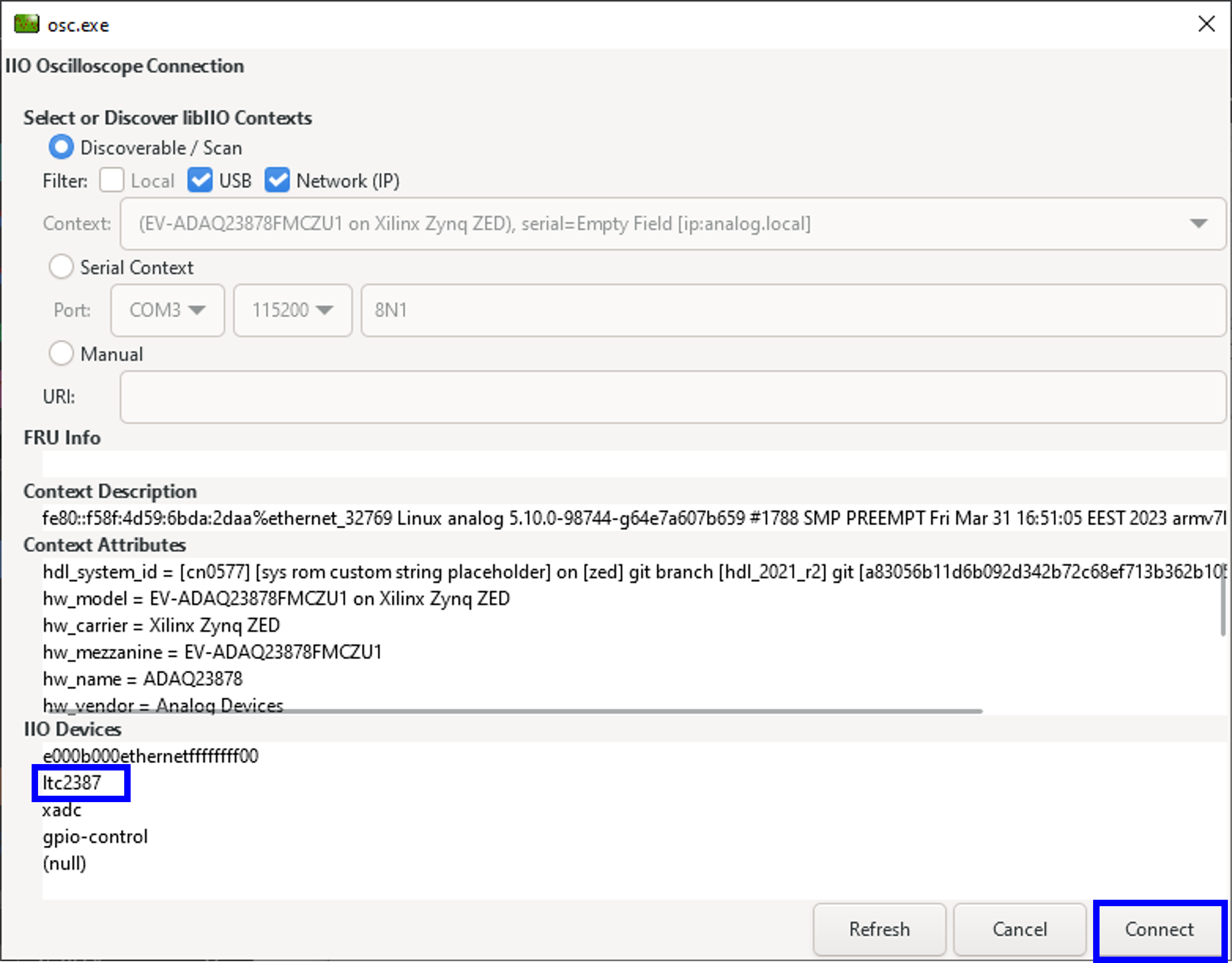Screen dimensions: 1232x963
Task: Open the COM3 port dropdown
Action: [x=168, y=310]
